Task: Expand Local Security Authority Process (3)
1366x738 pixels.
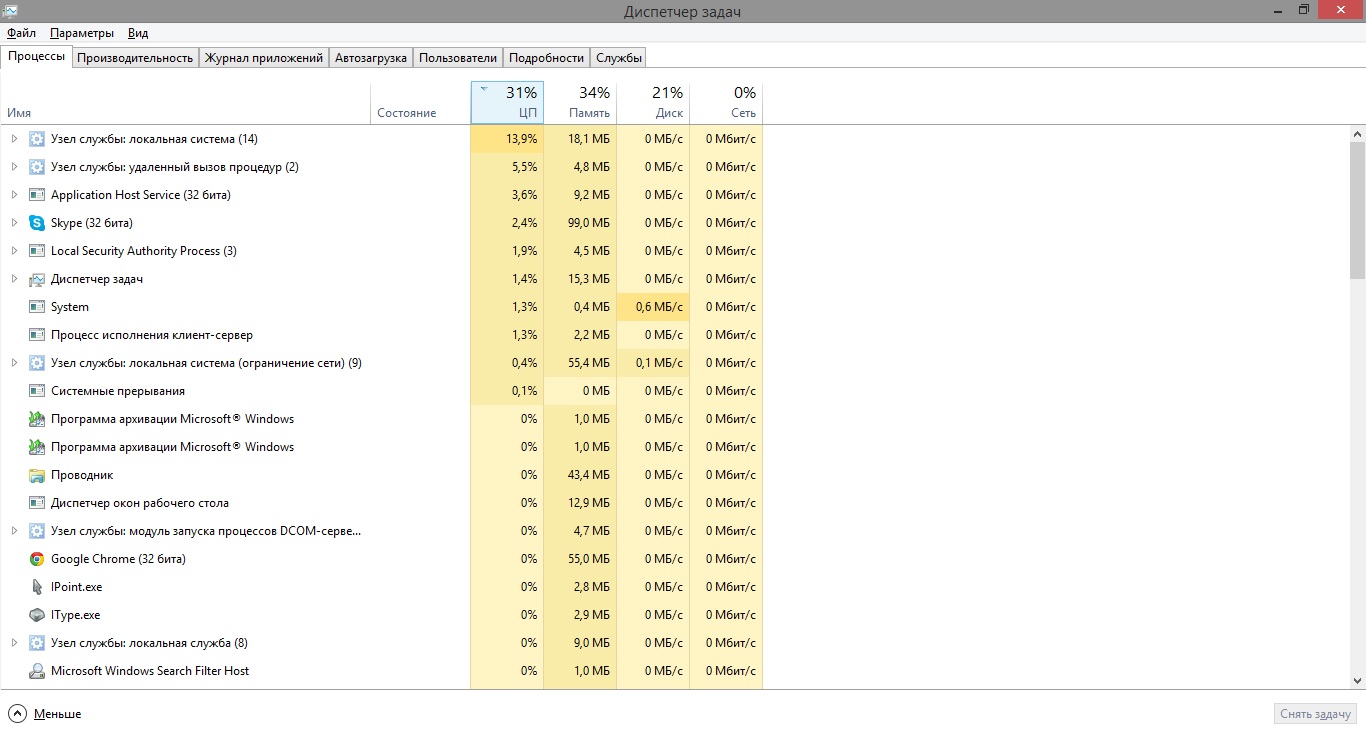Action: click(14, 251)
